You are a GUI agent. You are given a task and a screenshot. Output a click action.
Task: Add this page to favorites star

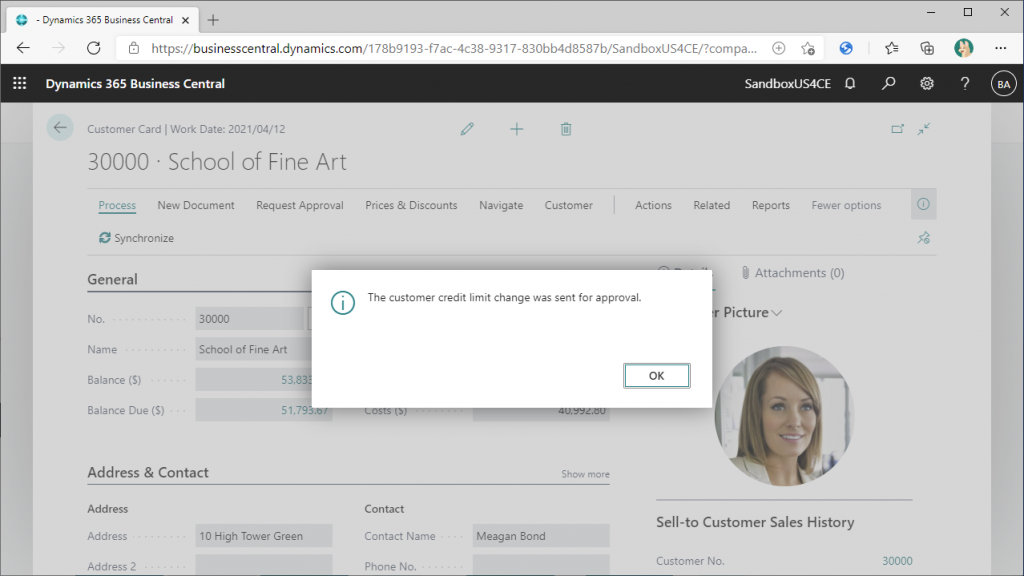(808, 48)
